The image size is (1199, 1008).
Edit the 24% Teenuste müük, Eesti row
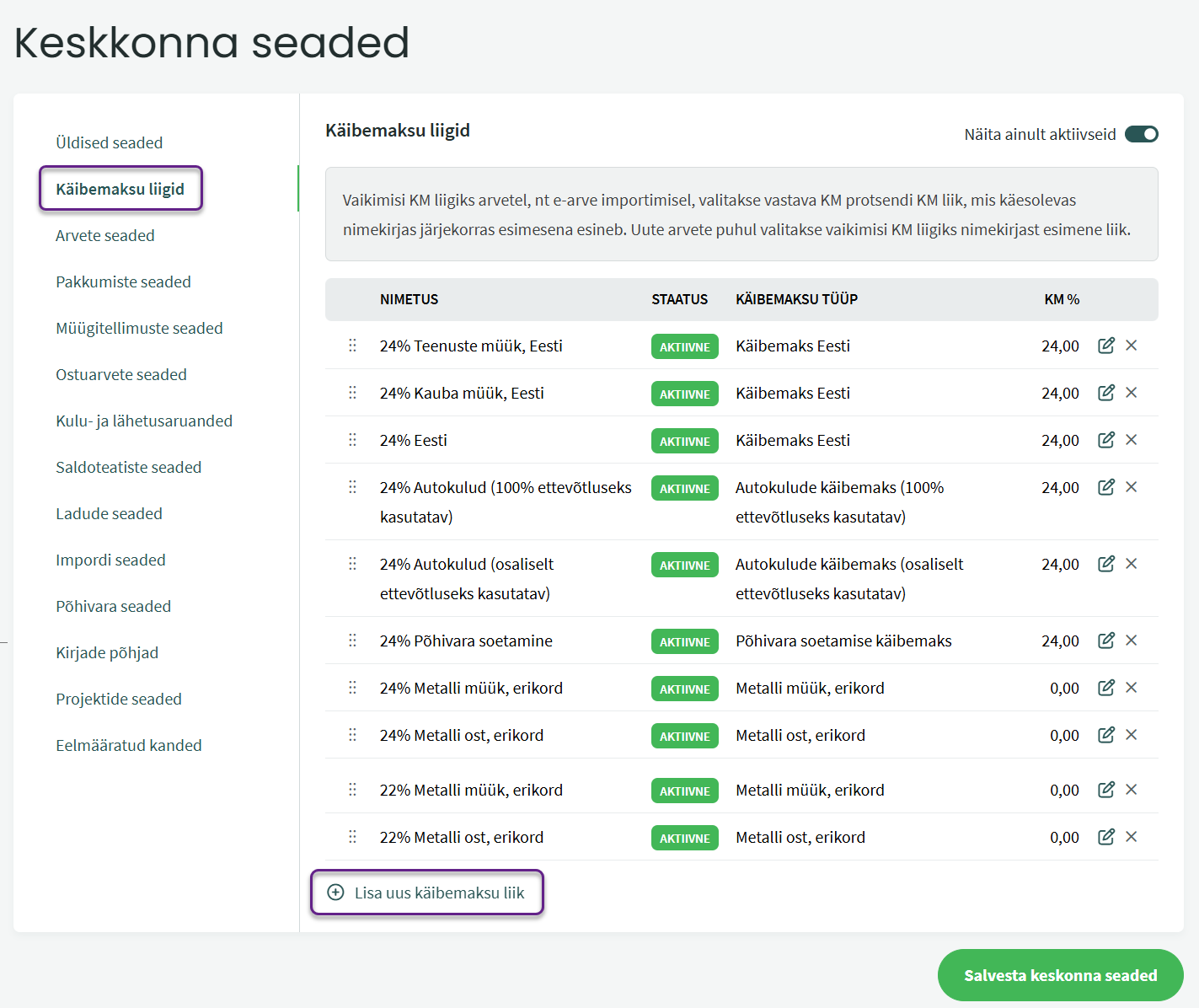coord(1105,346)
